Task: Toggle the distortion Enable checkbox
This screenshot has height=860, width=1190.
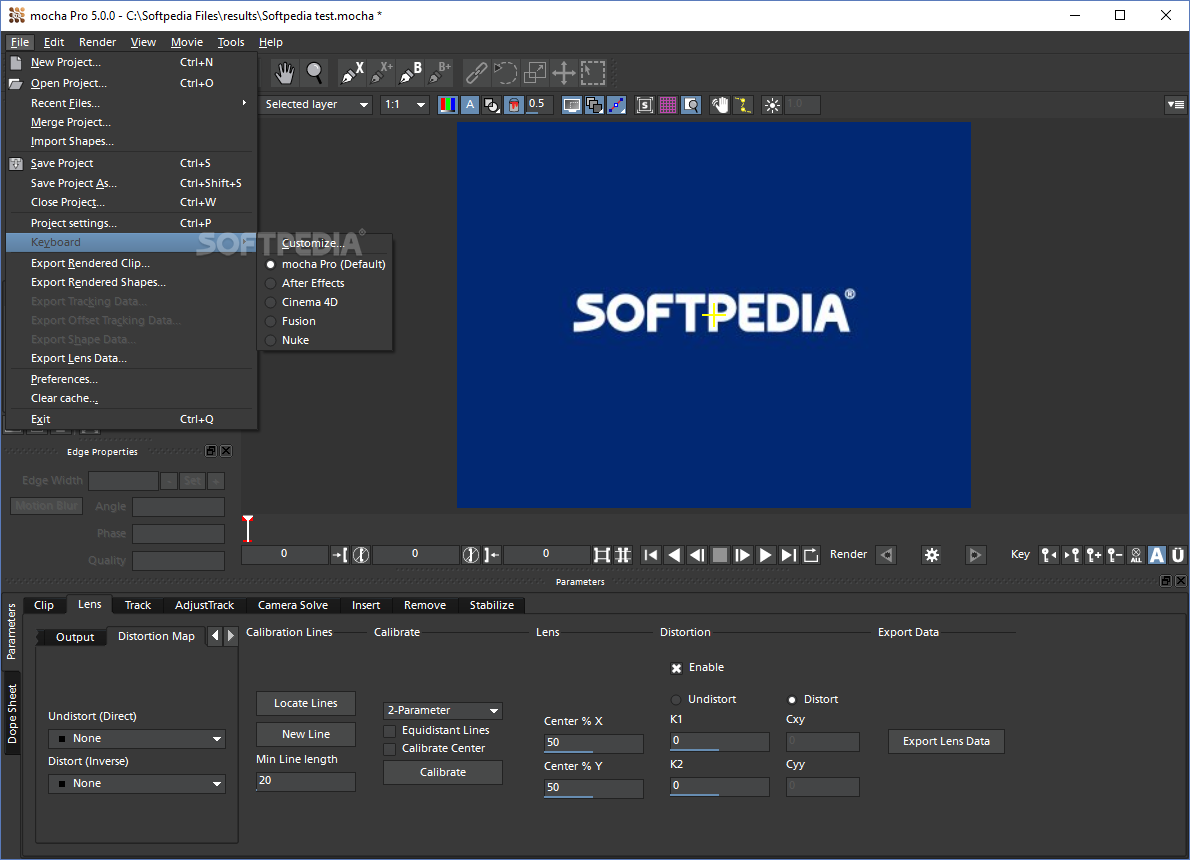Action: 676,668
